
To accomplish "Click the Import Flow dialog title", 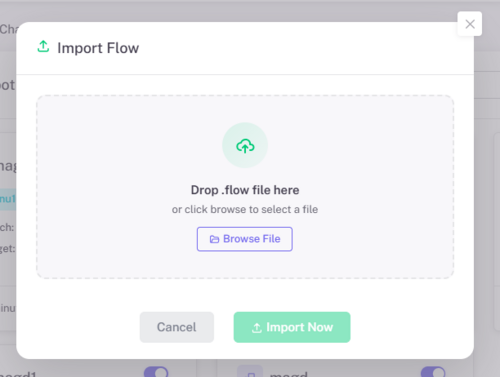I will [x=98, y=48].
